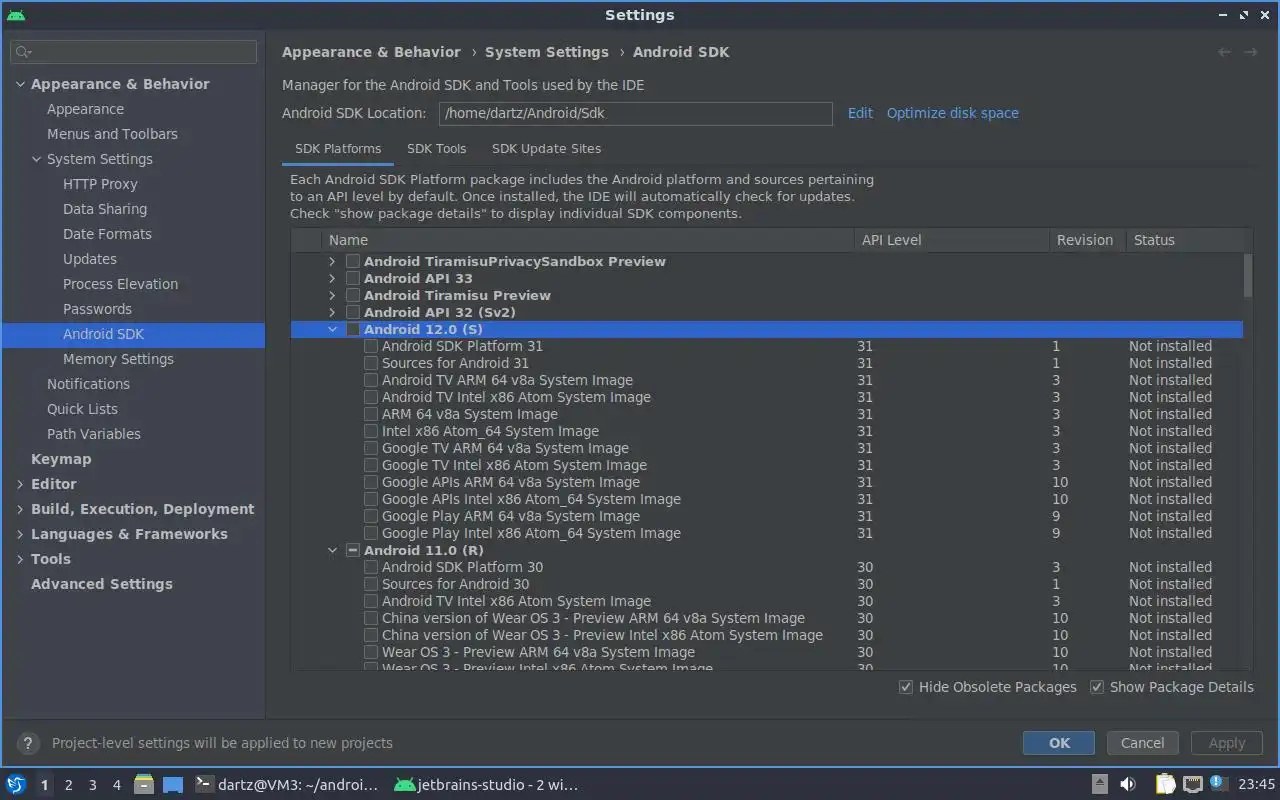
Task: Open the taskbar start menu icon
Action: (16, 784)
